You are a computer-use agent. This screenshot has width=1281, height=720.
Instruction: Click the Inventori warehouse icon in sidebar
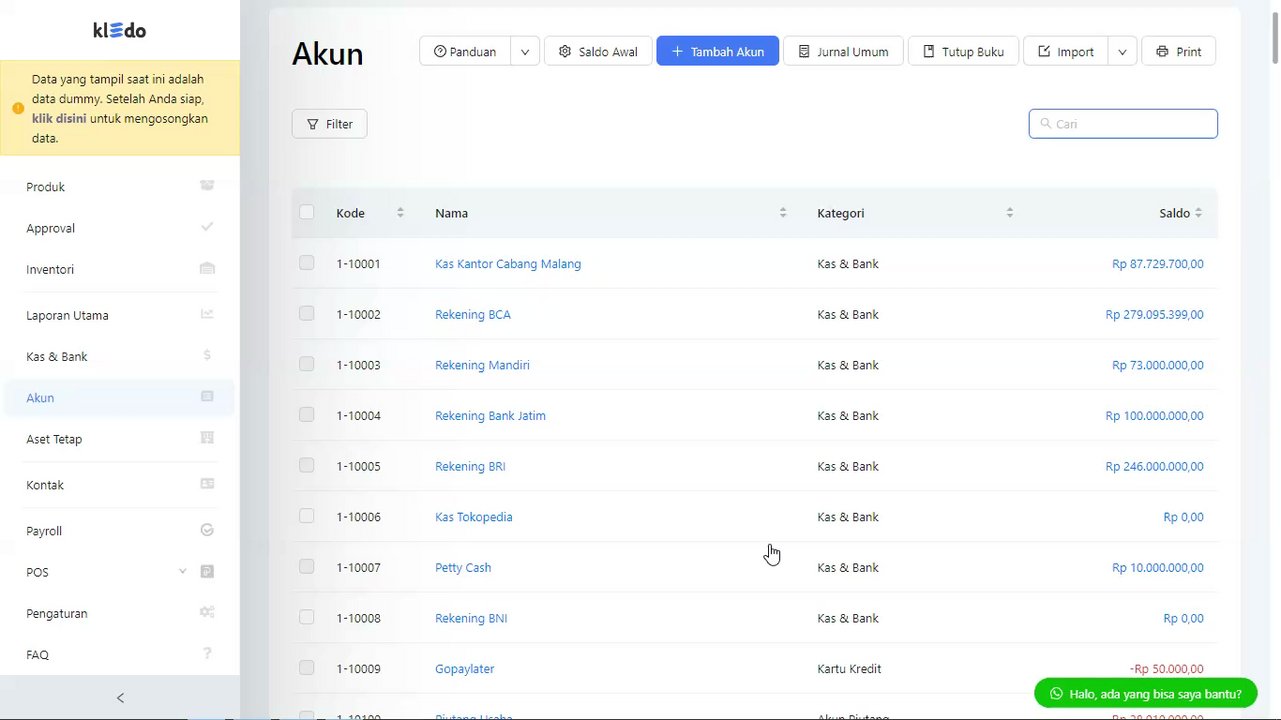[207, 269]
